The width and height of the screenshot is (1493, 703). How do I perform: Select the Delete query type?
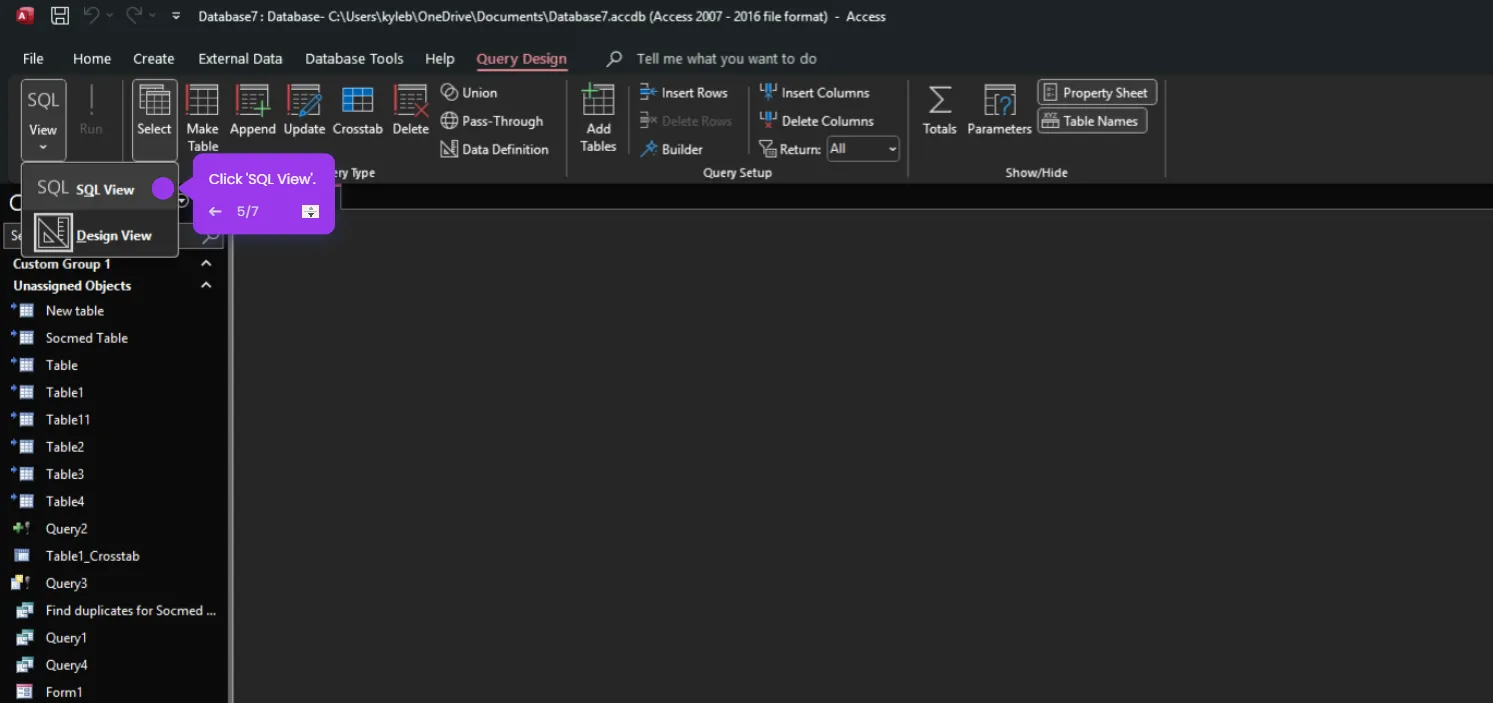click(x=410, y=110)
